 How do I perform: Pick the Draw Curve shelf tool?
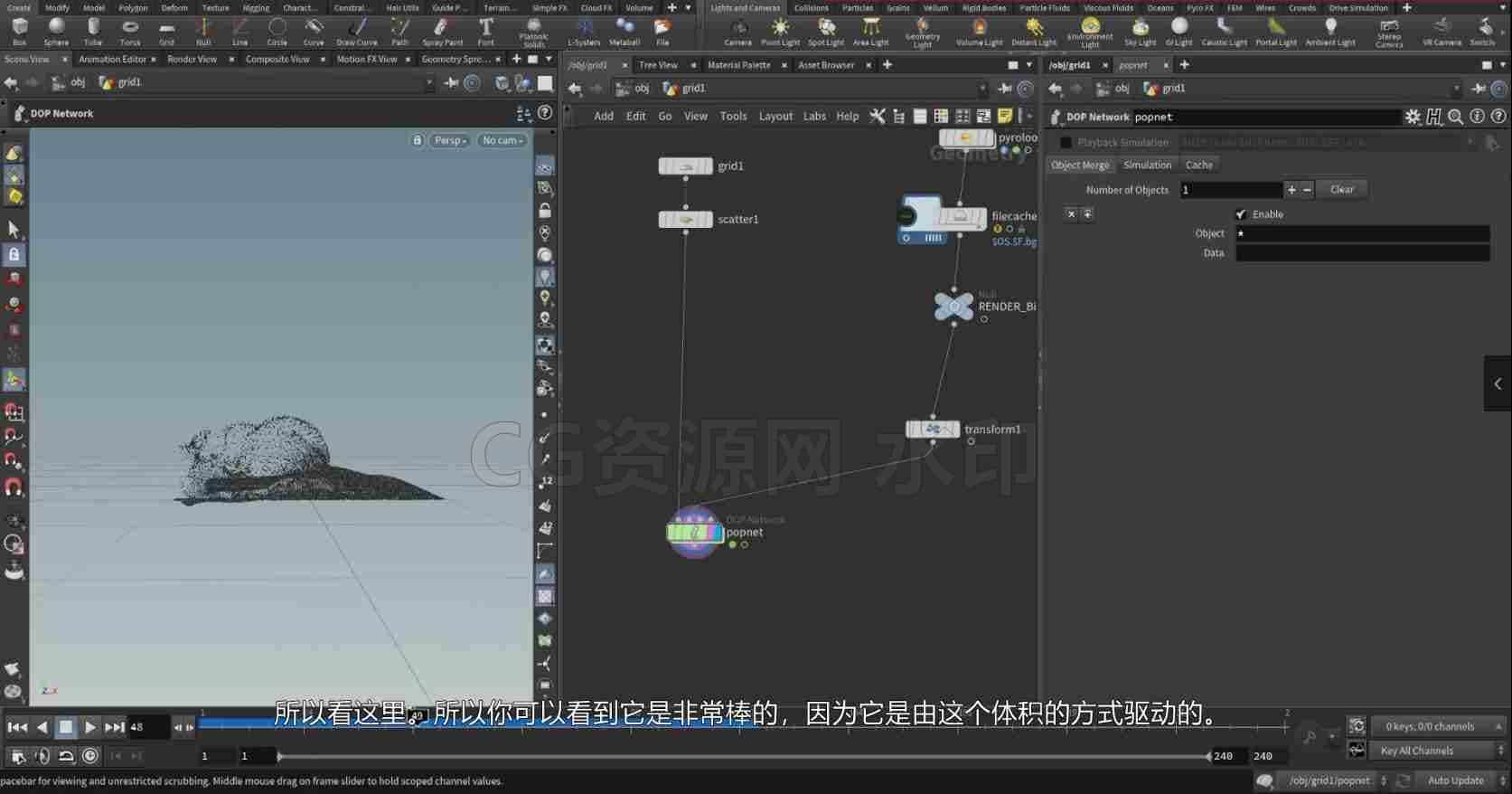(357, 31)
